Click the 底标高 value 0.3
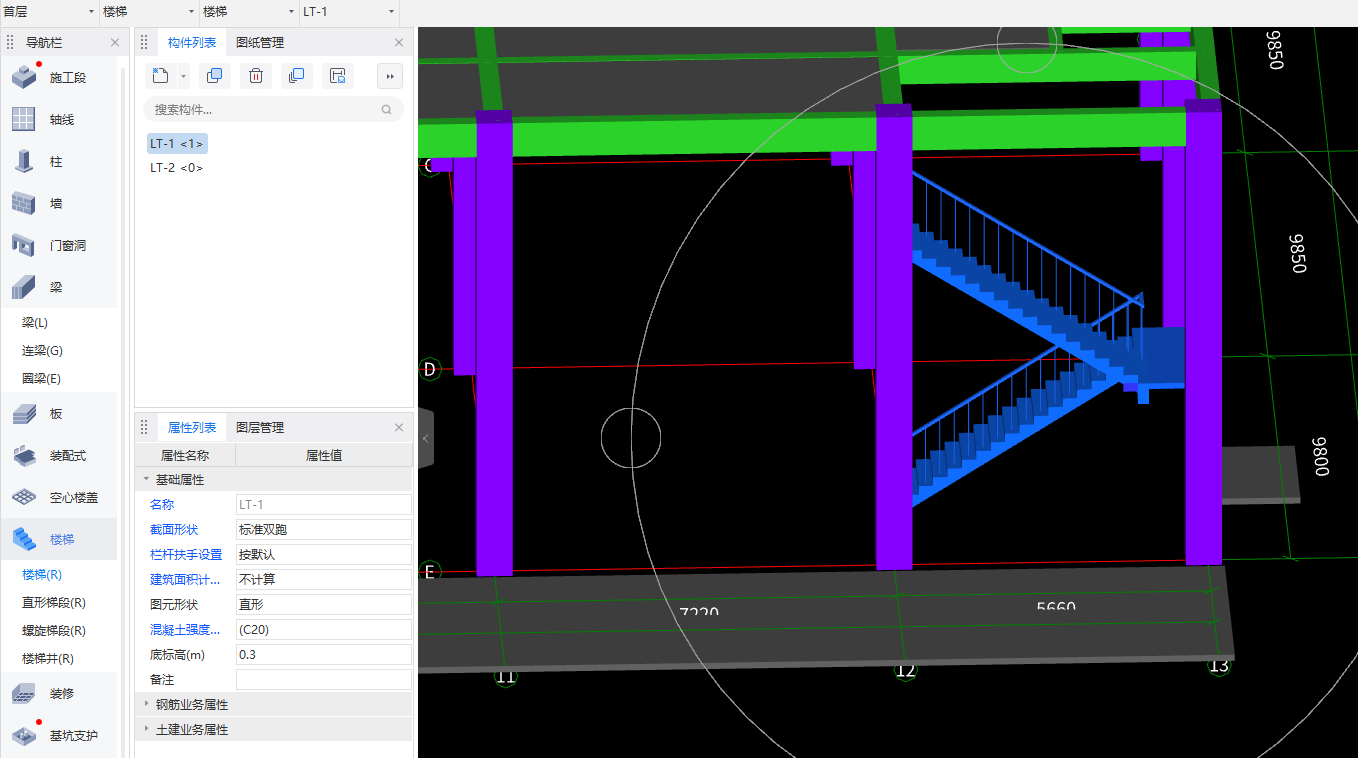1358x758 pixels. coord(324,655)
